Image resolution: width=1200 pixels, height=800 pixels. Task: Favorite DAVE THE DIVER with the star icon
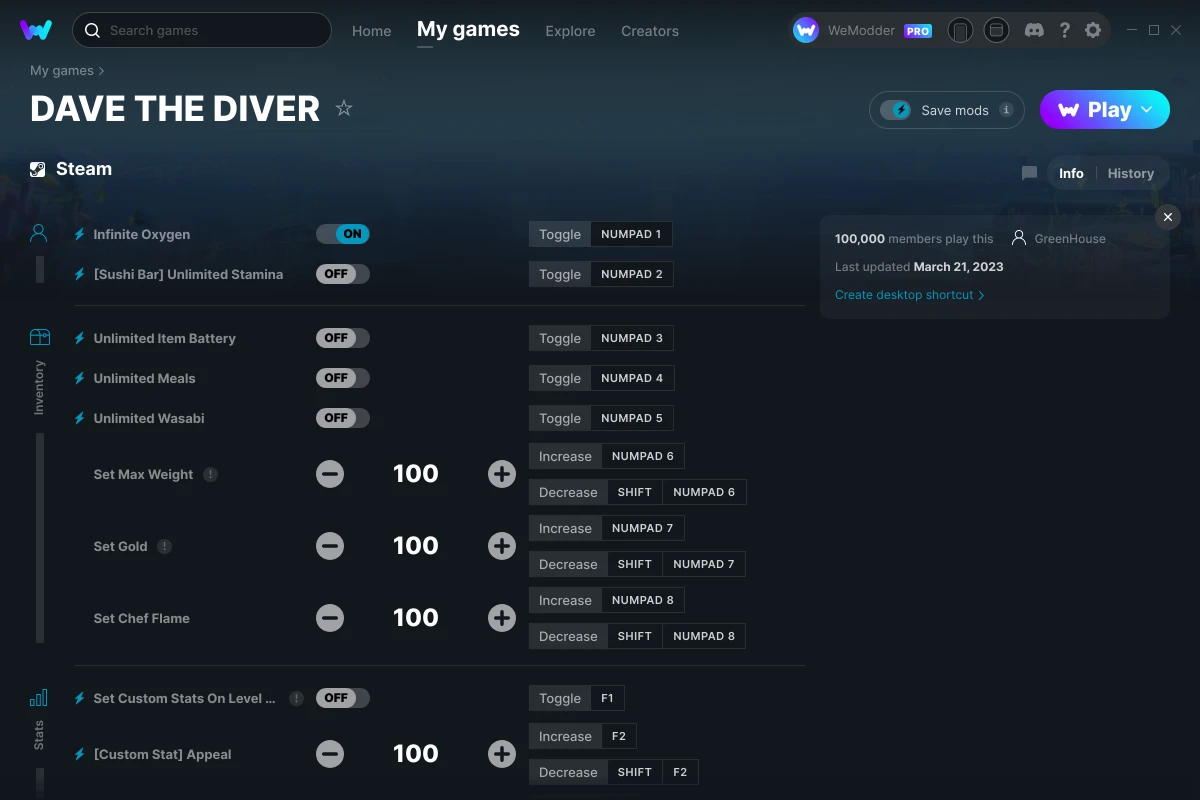point(344,108)
